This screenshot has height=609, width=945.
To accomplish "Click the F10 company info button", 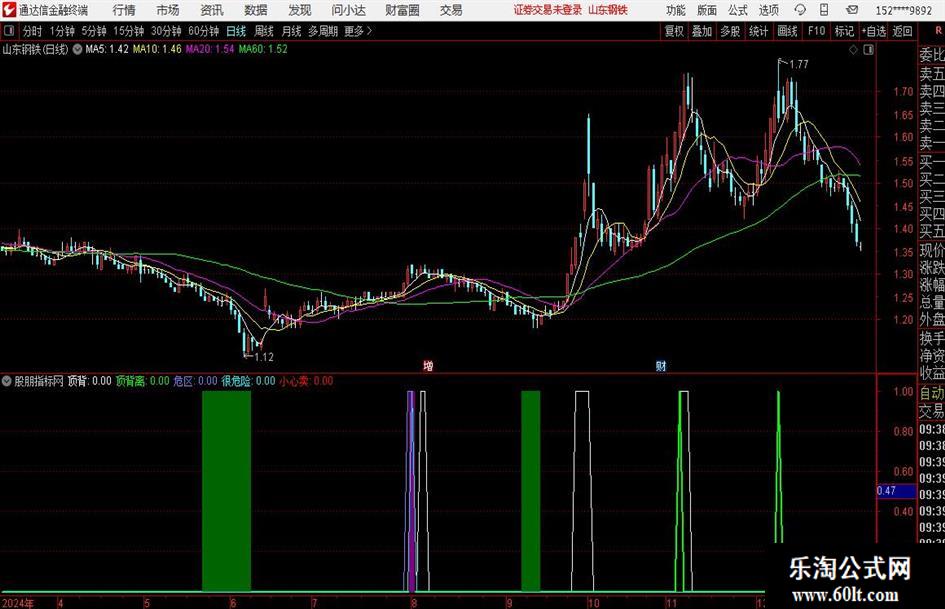I will click(816, 31).
